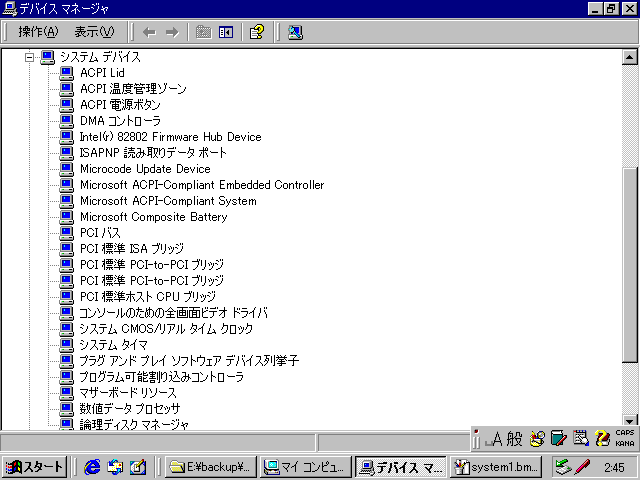This screenshot has height=480, width=640.
Task: Switch to system1.bmp taskbar window
Action: coord(496,467)
